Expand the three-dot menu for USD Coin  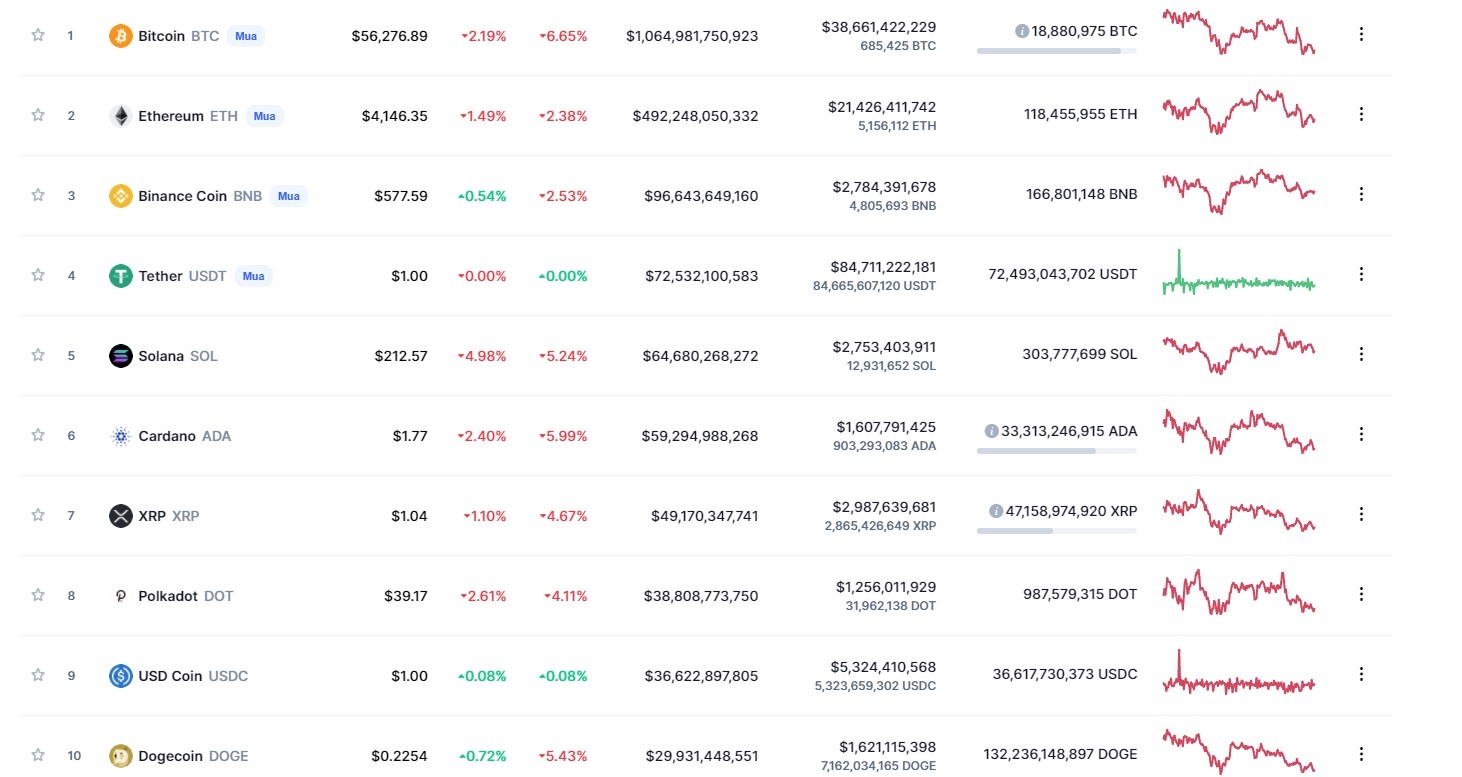[x=1361, y=675]
